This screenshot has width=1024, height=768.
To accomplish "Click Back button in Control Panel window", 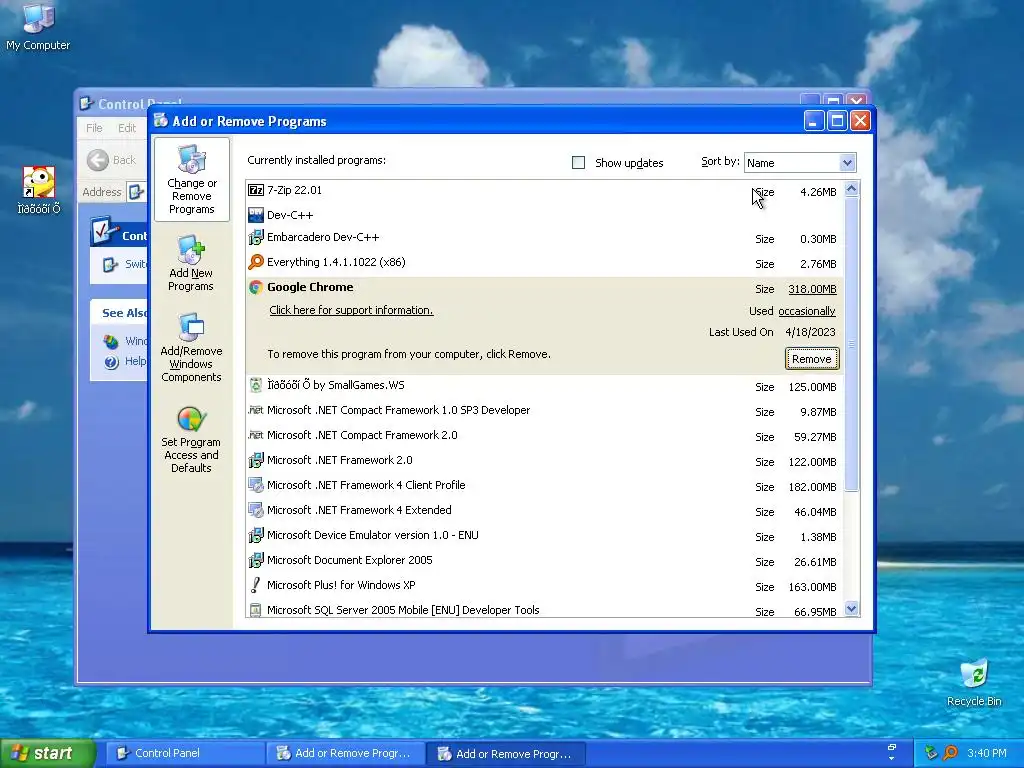I will (x=112, y=160).
